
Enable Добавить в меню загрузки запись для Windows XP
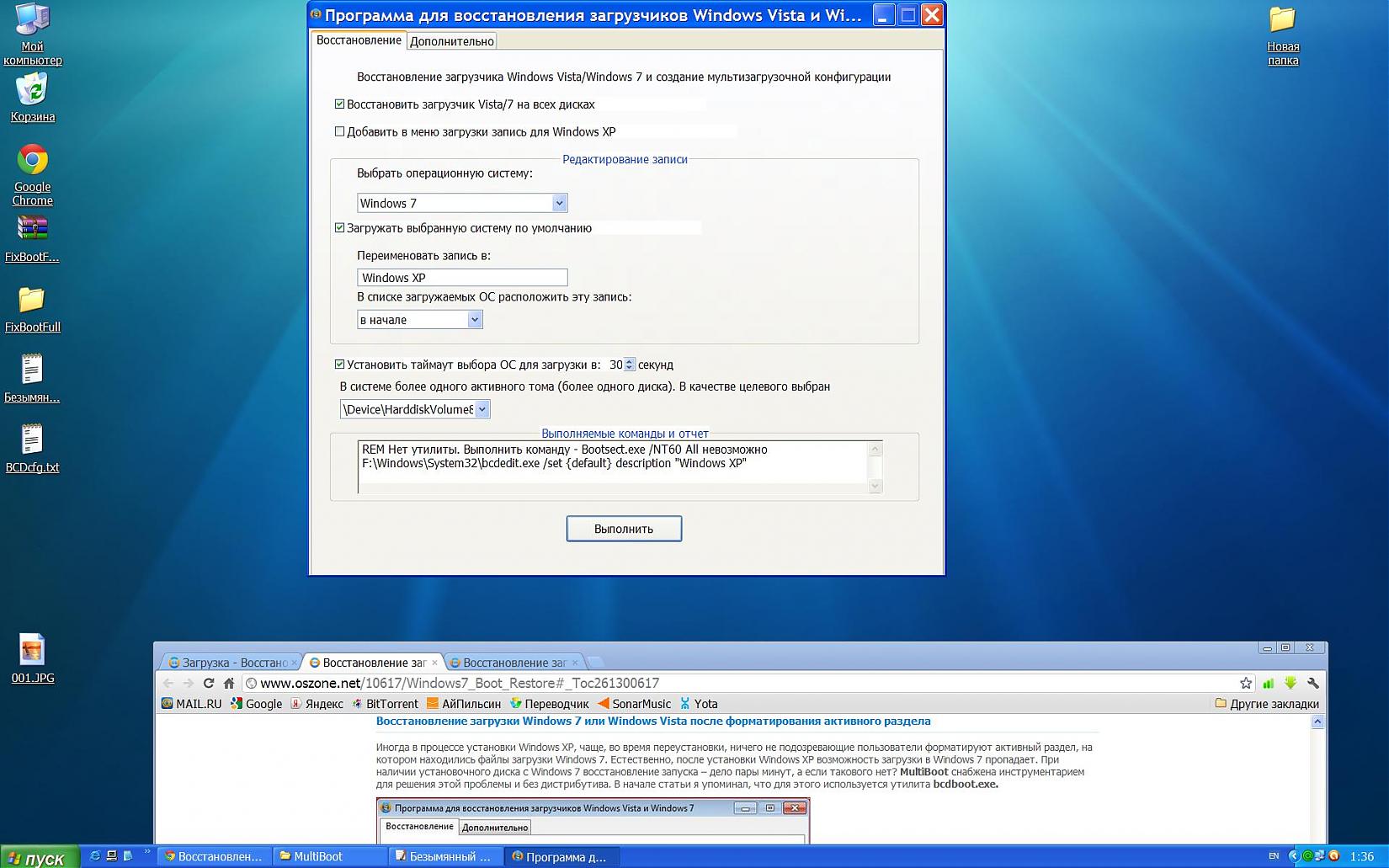pyautogui.click(x=339, y=131)
